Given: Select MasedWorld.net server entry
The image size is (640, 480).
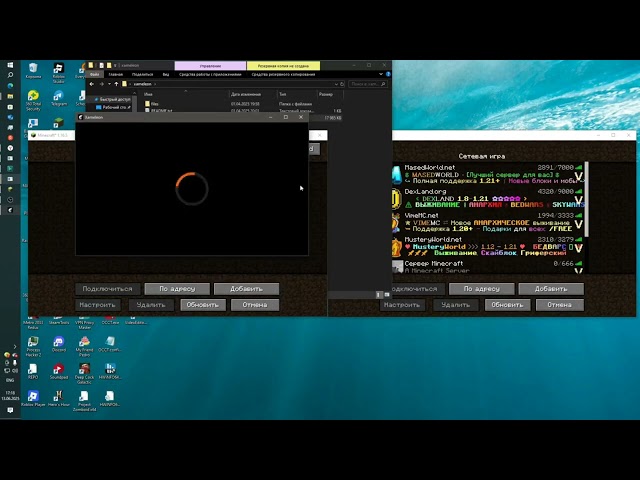Looking at the screenshot, I should [488, 174].
